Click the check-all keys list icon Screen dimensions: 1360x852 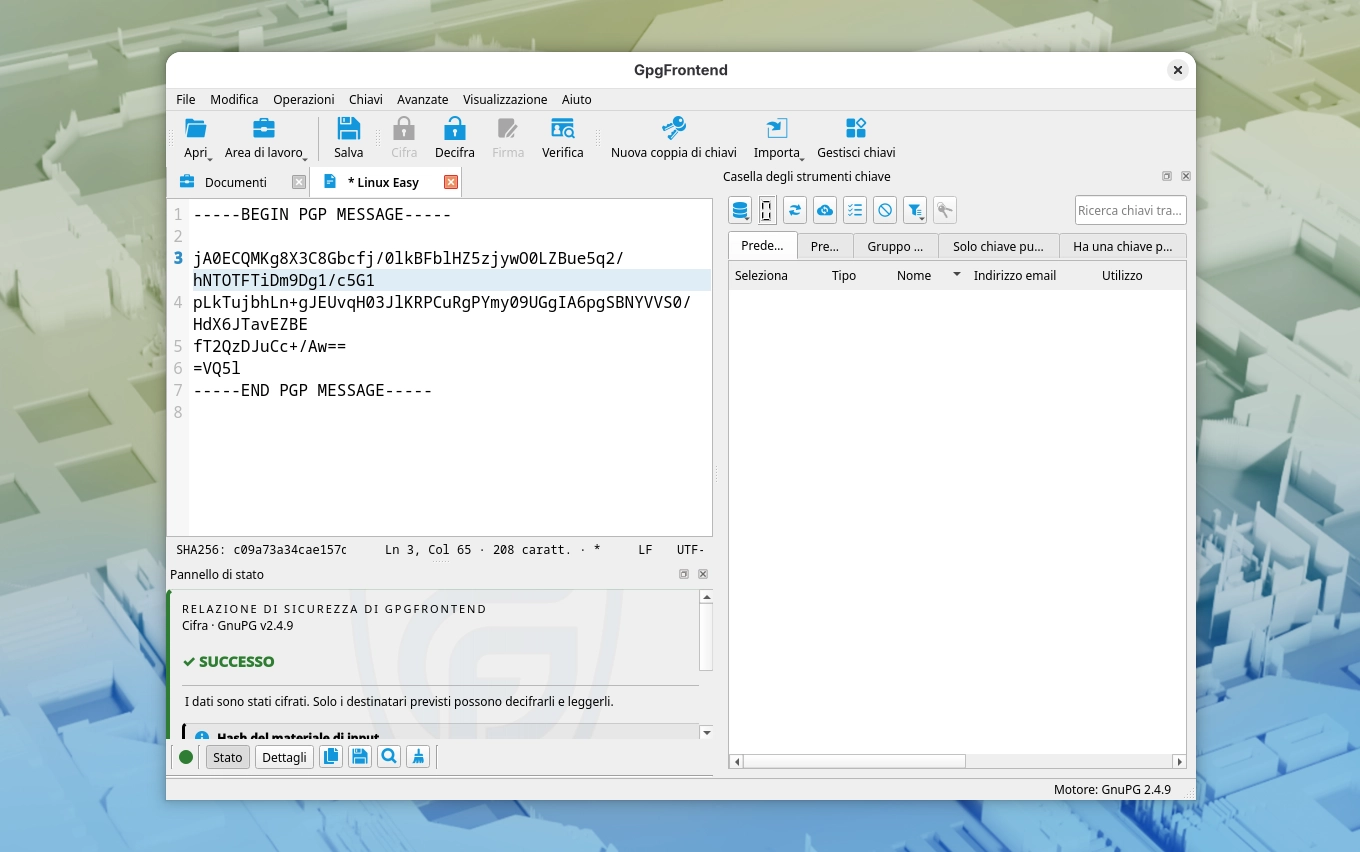pos(855,210)
